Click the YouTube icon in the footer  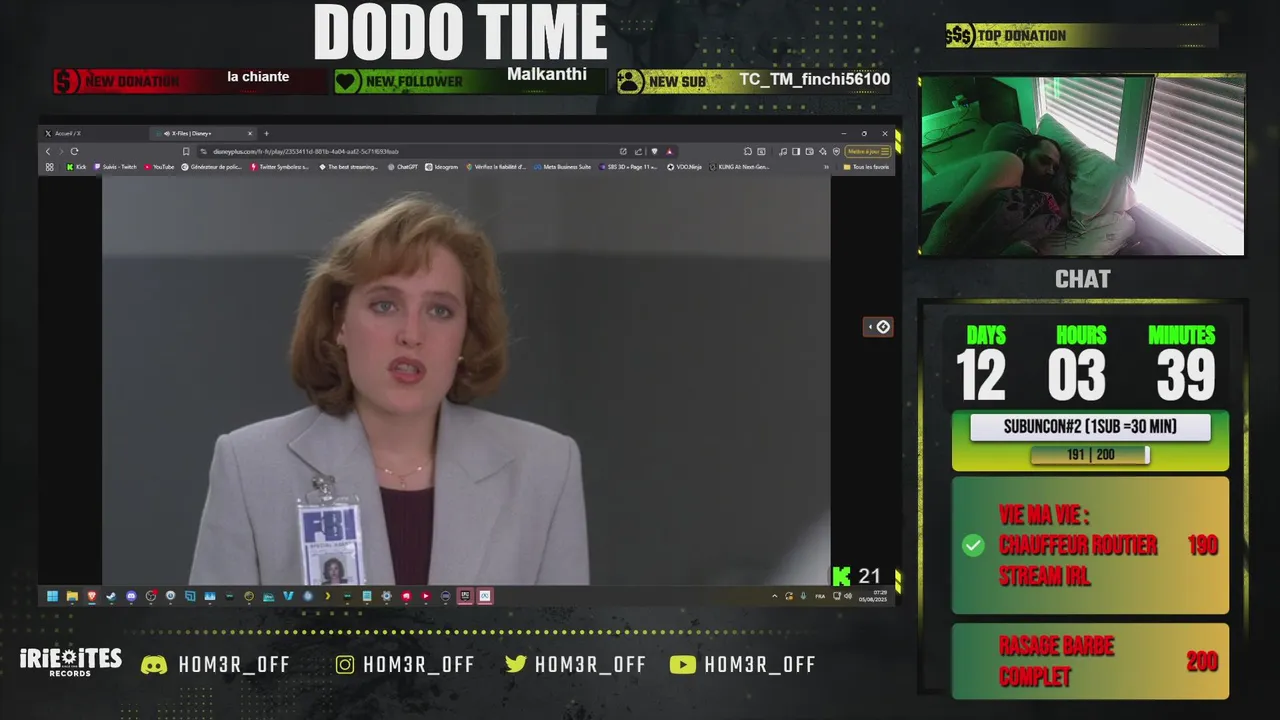tap(682, 665)
